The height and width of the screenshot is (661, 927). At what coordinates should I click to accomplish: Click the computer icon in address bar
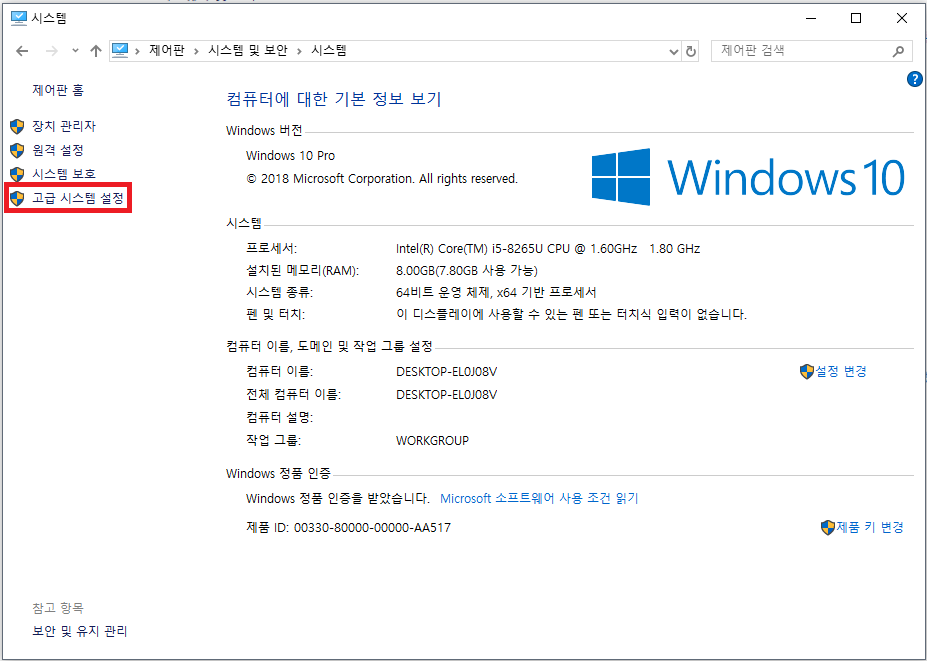[121, 51]
